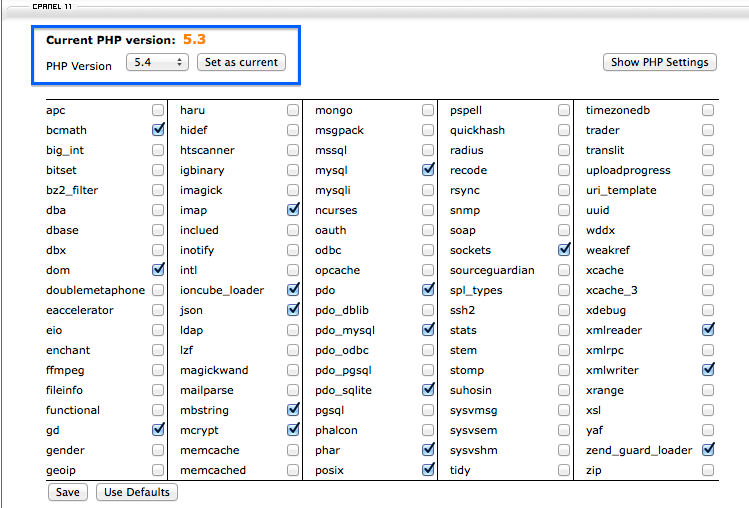
Task: Enable the recode checkbox
Action: click(564, 170)
